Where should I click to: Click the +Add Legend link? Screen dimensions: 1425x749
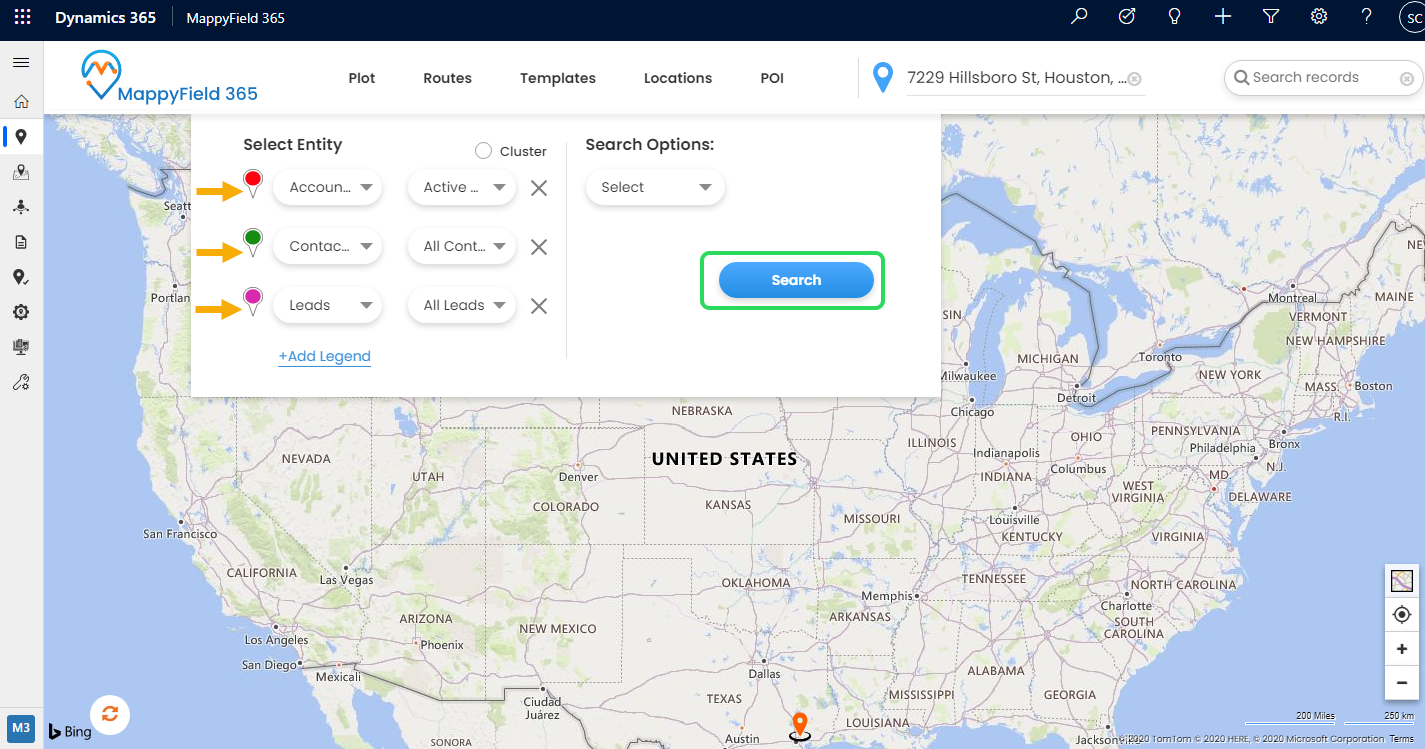click(x=325, y=356)
